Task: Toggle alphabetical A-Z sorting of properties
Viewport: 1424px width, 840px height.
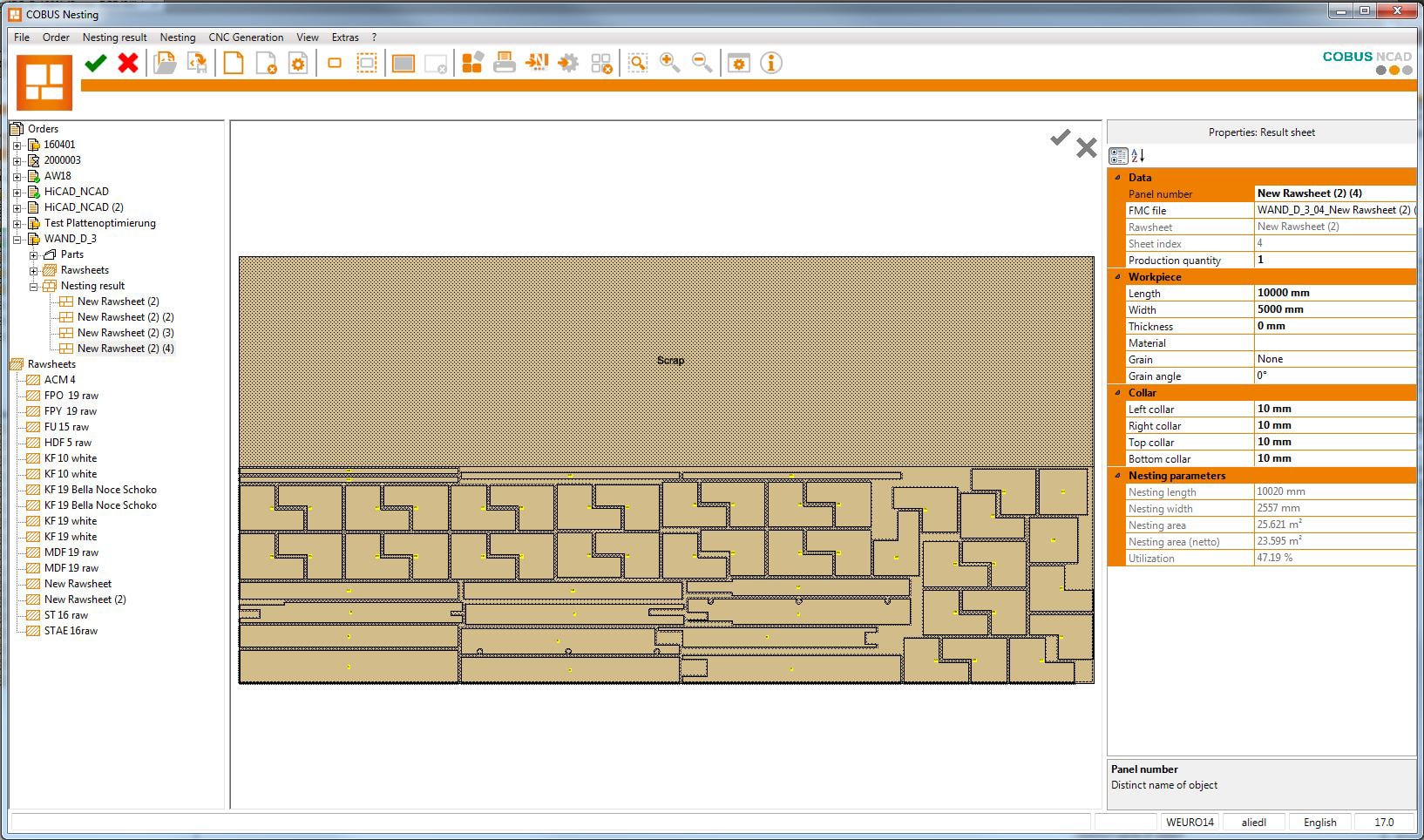Action: pos(1137,156)
